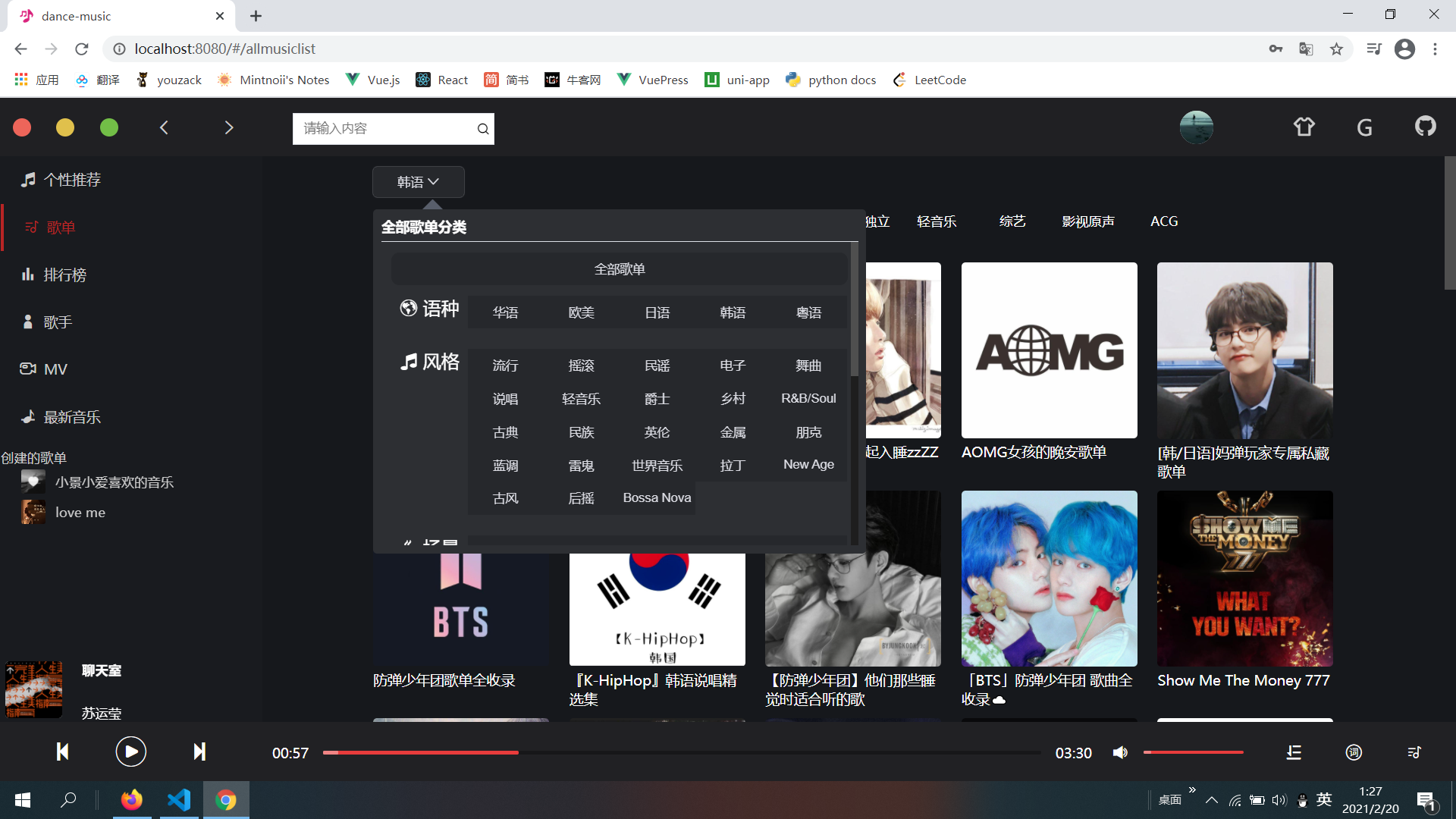The width and height of the screenshot is (1456, 819).
Task: Open the K-HipHop 韩语说唱精选集 playlist
Action: tap(657, 610)
